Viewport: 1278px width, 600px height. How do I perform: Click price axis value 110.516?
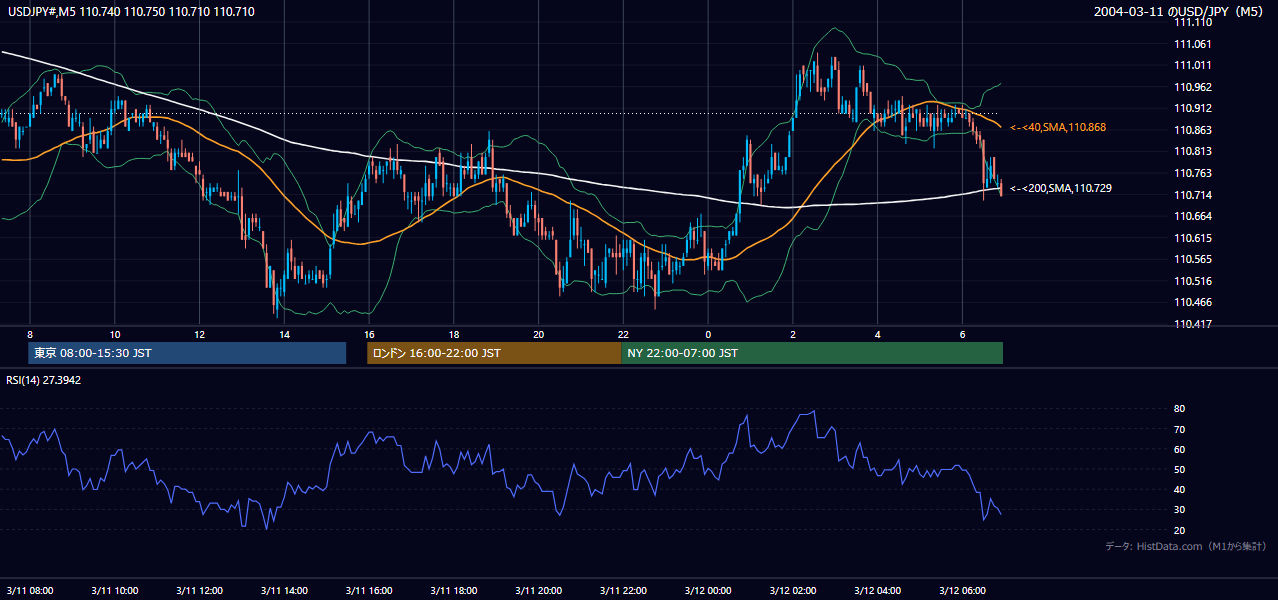pyautogui.click(x=1192, y=281)
